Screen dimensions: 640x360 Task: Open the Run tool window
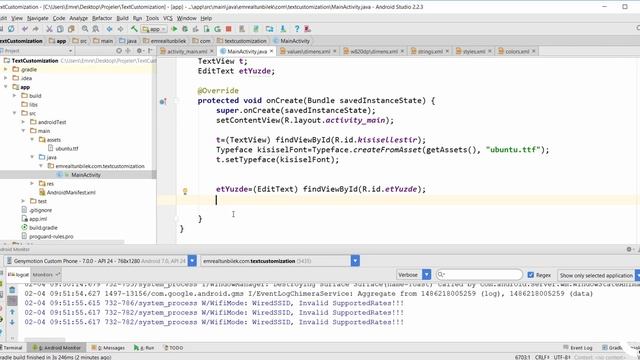(x=144, y=348)
